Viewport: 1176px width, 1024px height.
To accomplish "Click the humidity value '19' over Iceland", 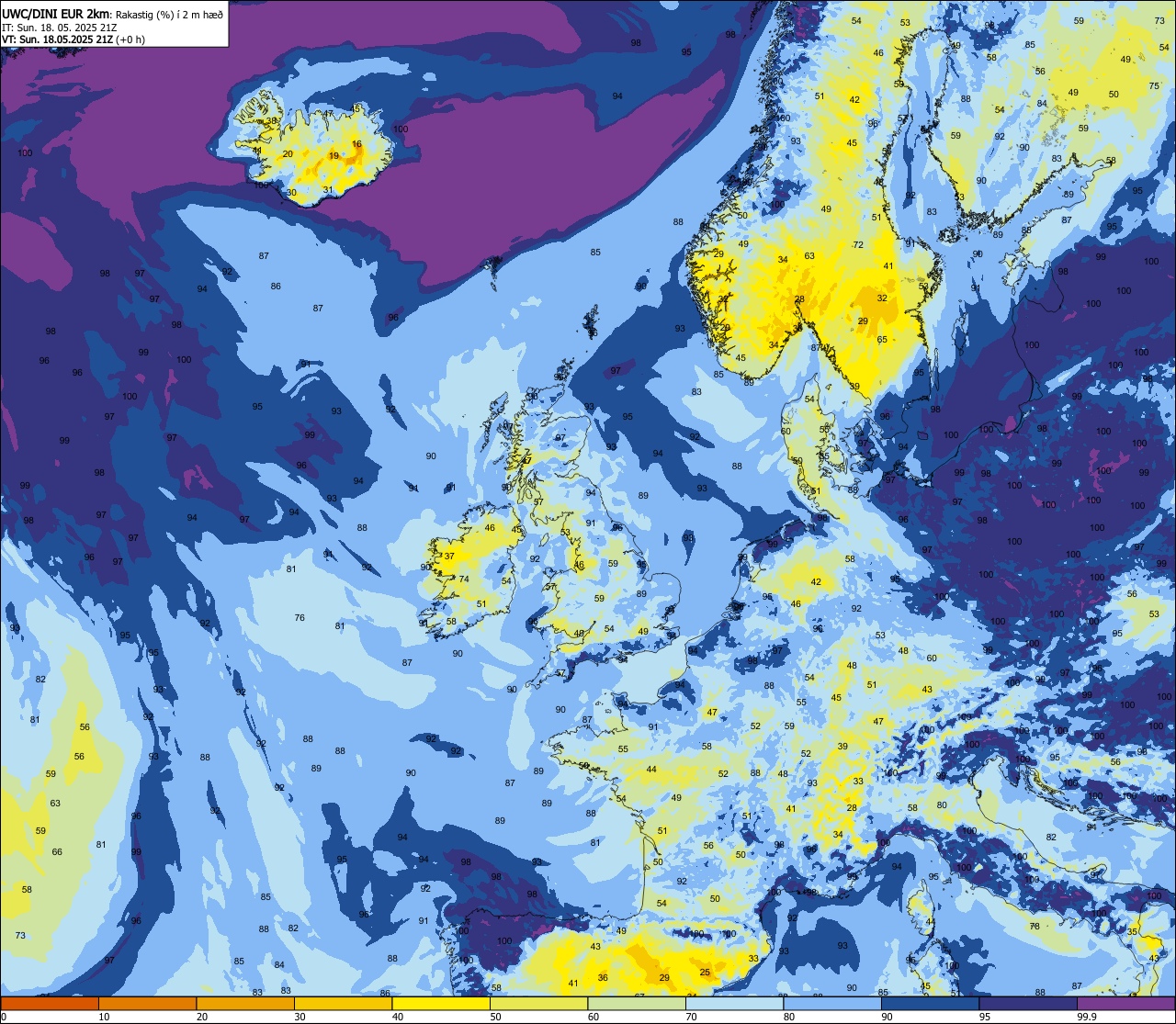I will point(334,156).
